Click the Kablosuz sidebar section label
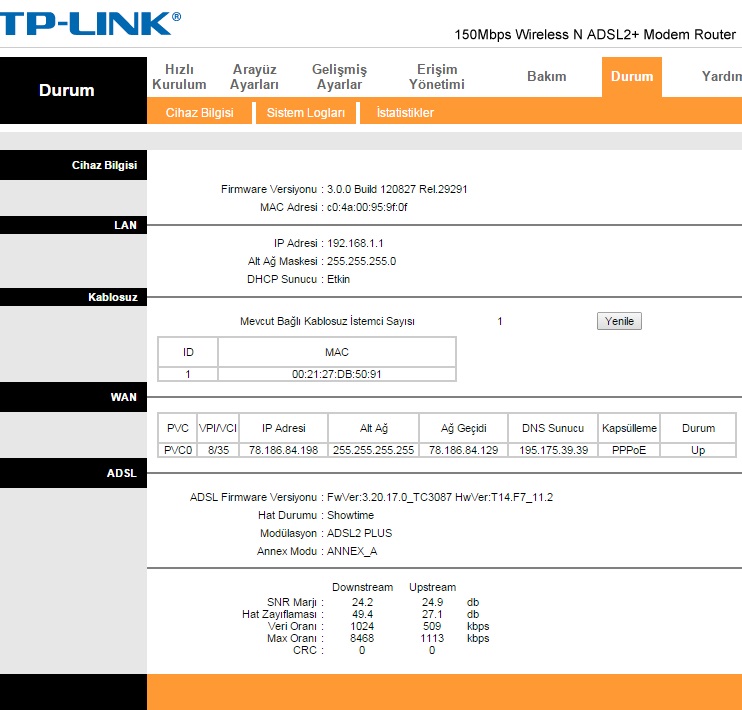Image resolution: width=742 pixels, height=710 pixels. (x=113, y=297)
